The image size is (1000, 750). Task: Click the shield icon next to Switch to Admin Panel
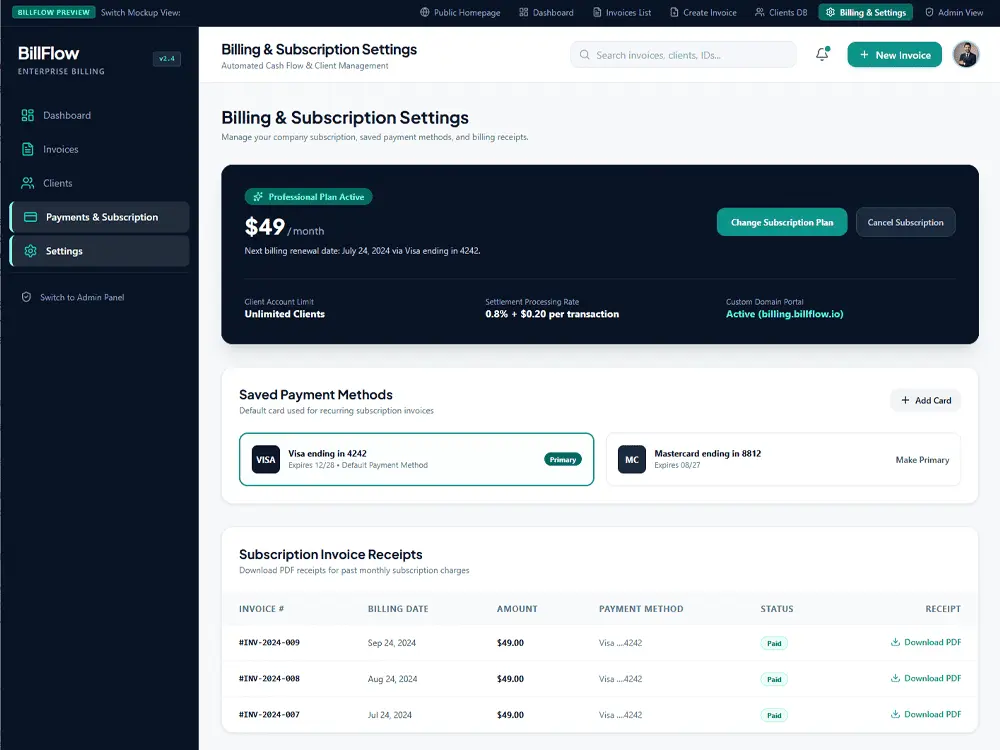pyautogui.click(x=26, y=297)
